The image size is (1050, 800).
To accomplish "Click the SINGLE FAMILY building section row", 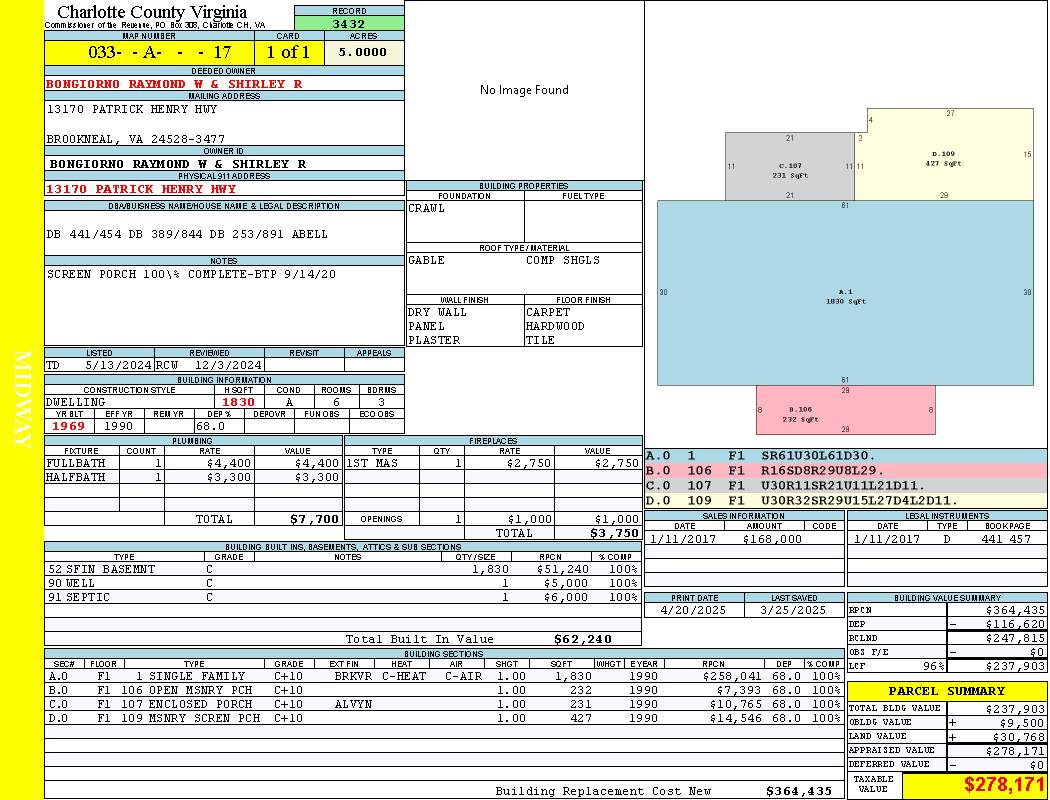I will 445,676.
